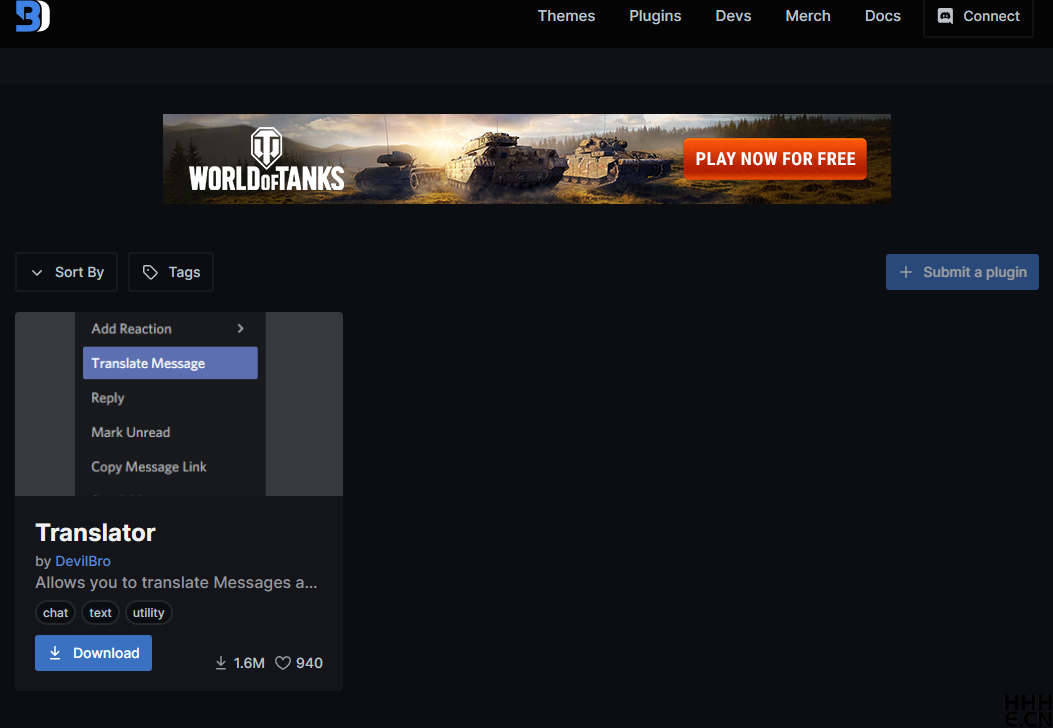Open the Themes page
The height and width of the screenshot is (728, 1053).
coord(566,16)
